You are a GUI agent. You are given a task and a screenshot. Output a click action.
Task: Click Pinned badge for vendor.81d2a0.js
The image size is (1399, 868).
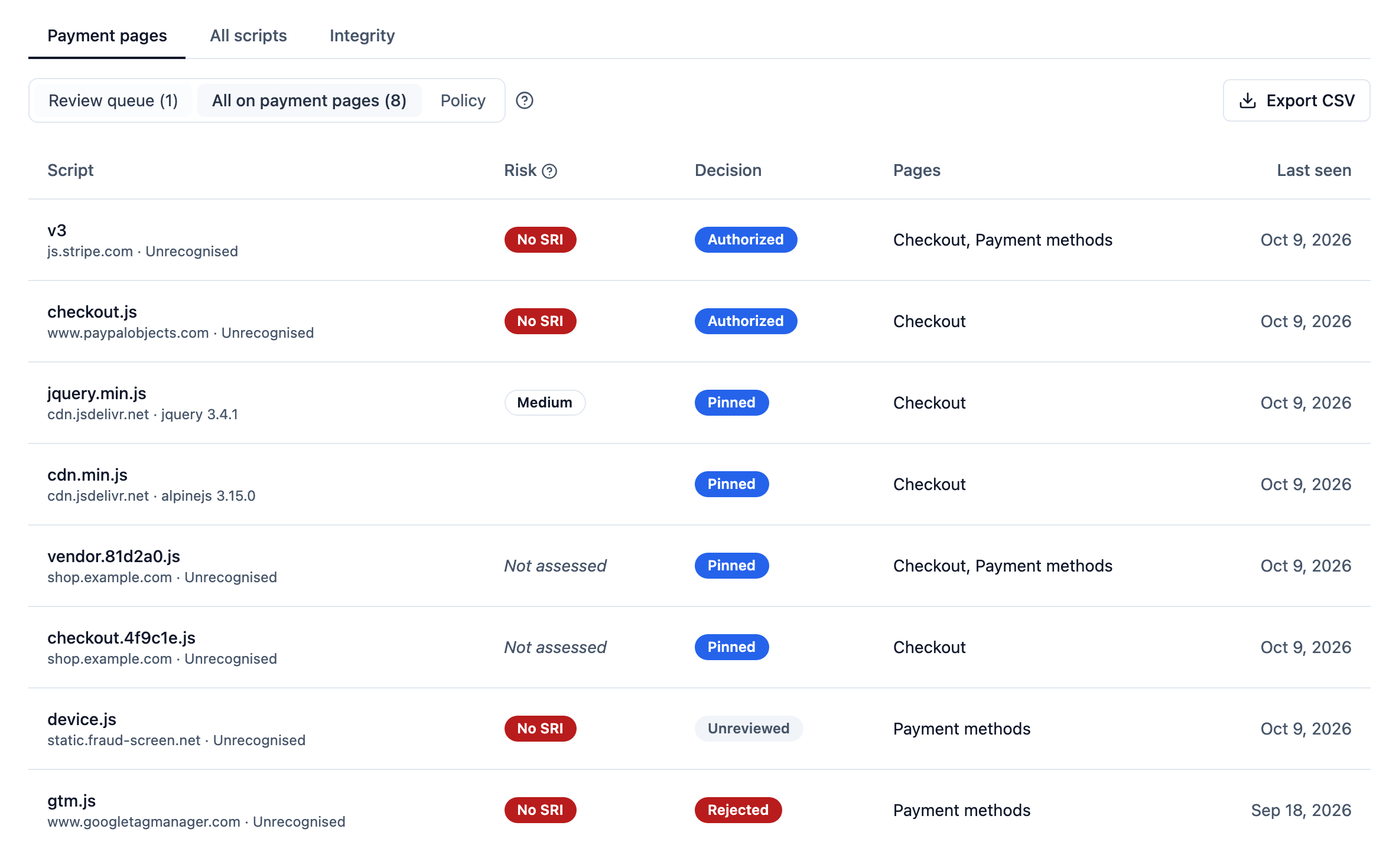coord(731,566)
